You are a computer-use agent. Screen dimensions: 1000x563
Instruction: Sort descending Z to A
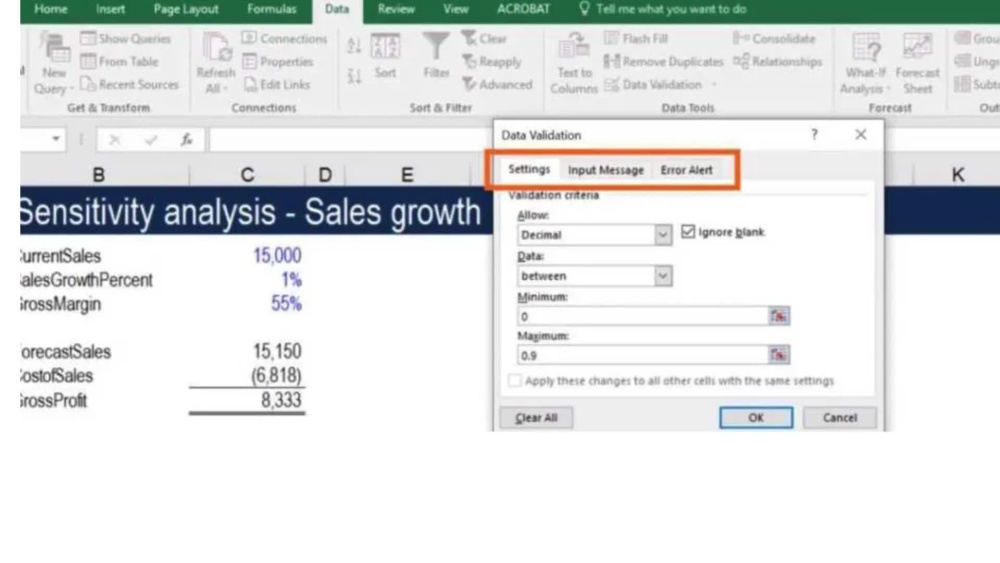(354, 77)
